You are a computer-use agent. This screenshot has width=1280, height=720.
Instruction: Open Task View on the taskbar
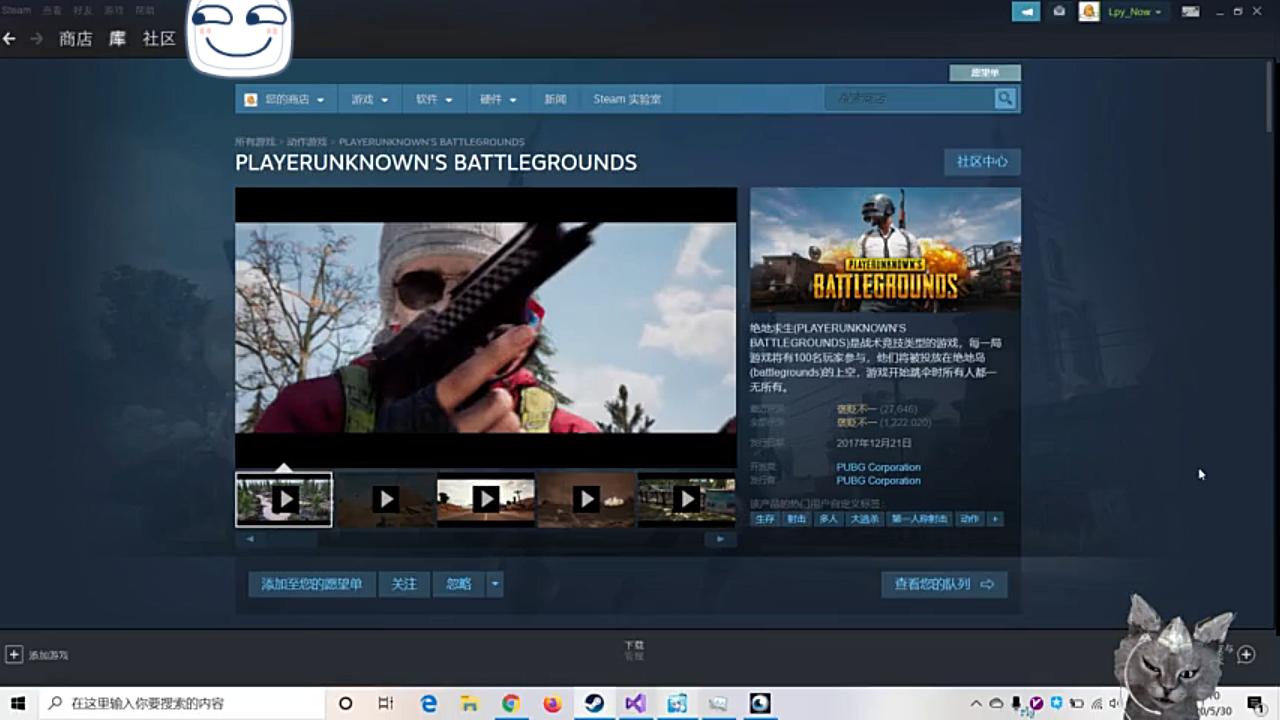click(386, 704)
